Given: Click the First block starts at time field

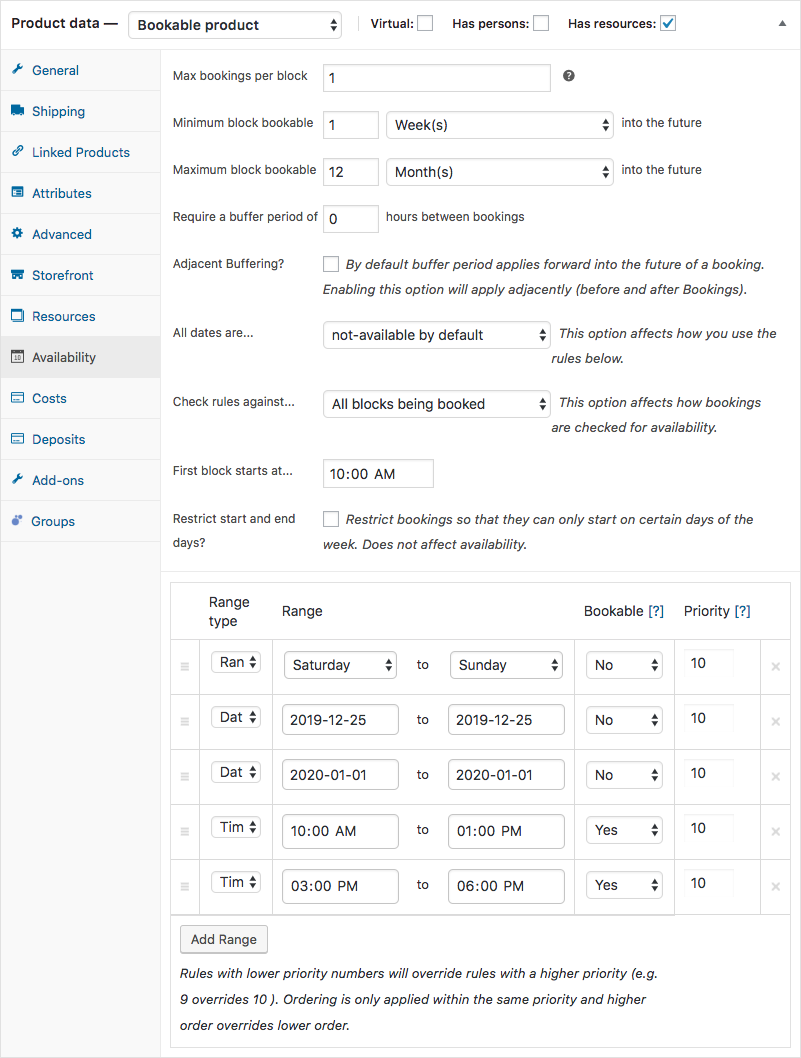Looking at the screenshot, I should (378, 473).
